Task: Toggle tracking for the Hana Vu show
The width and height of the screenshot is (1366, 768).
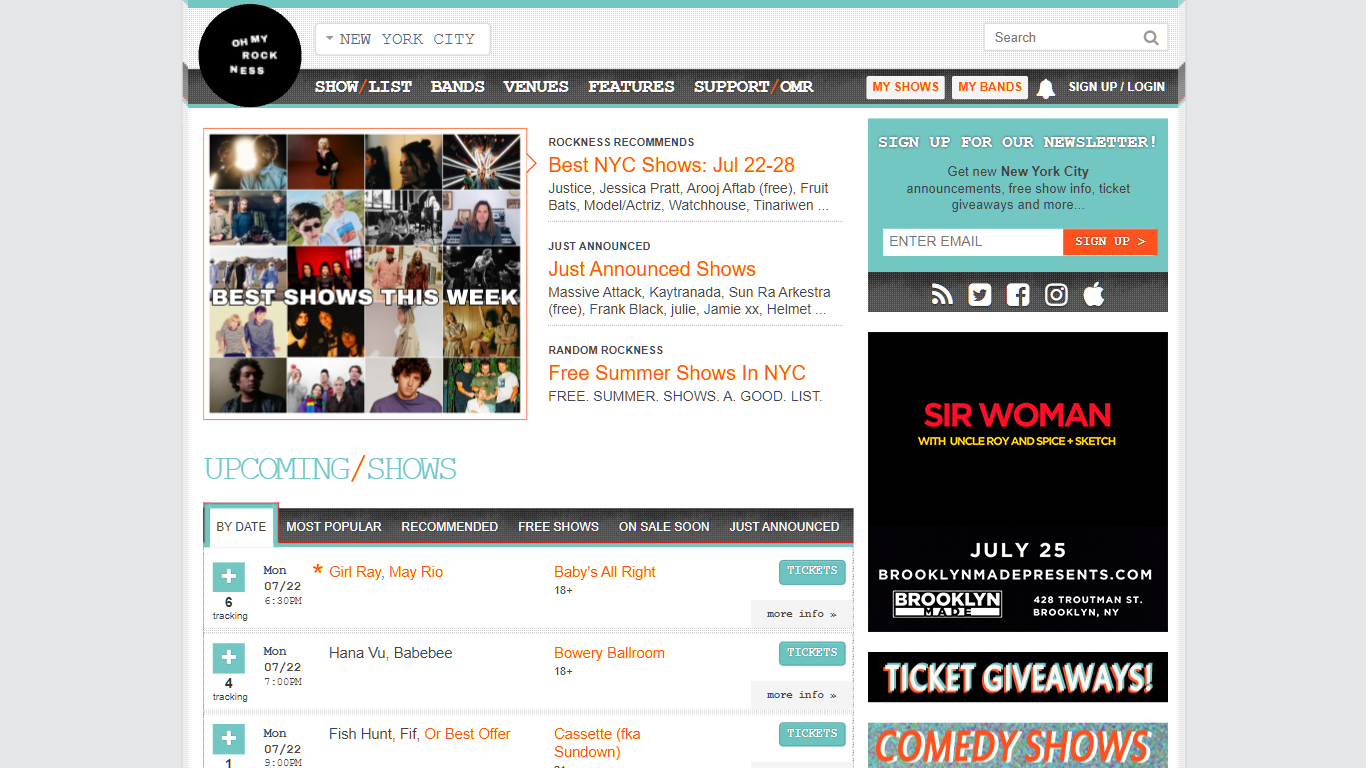Action: pos(228,658)
